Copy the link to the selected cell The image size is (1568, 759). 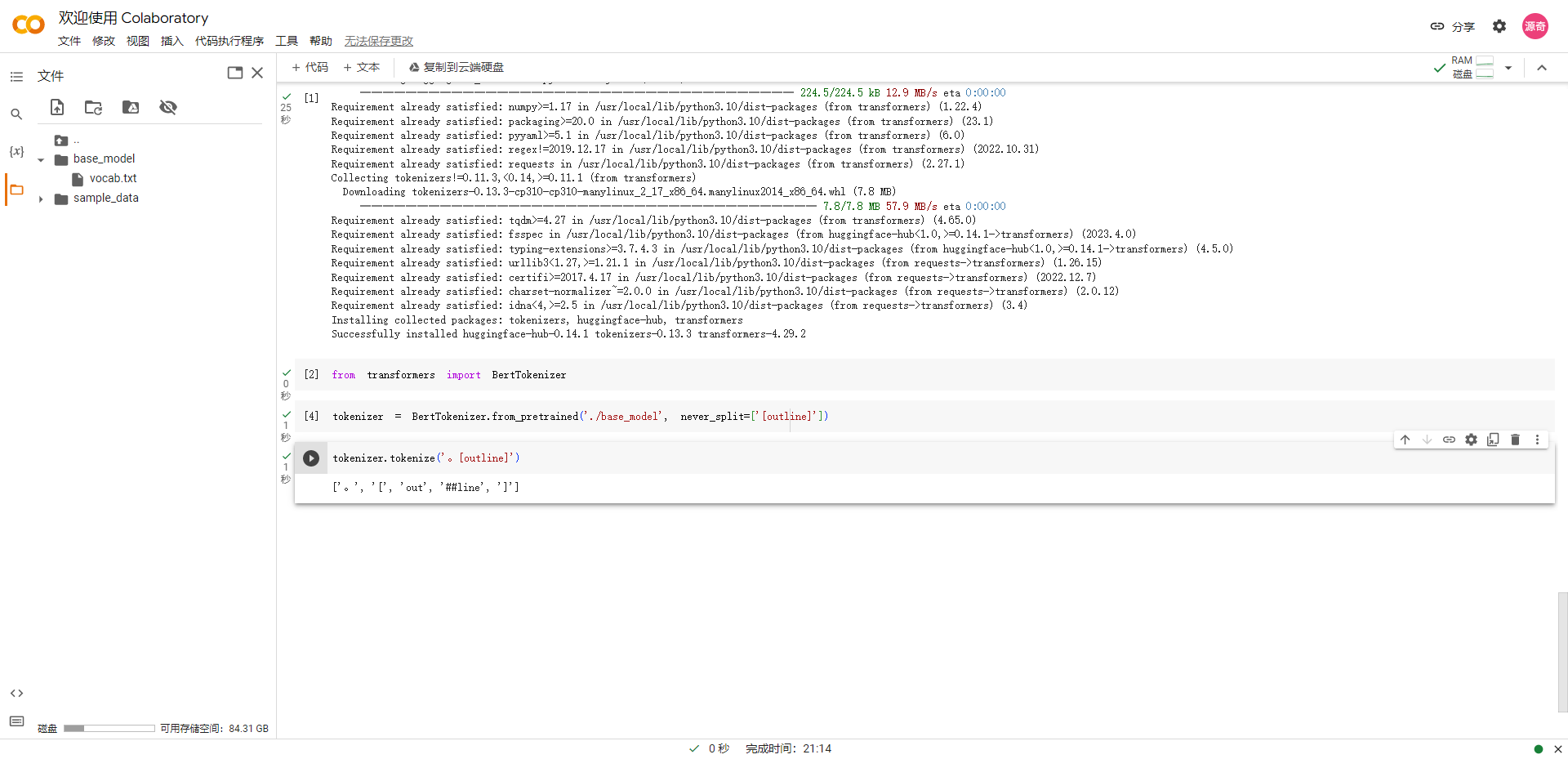(1450, 440)
